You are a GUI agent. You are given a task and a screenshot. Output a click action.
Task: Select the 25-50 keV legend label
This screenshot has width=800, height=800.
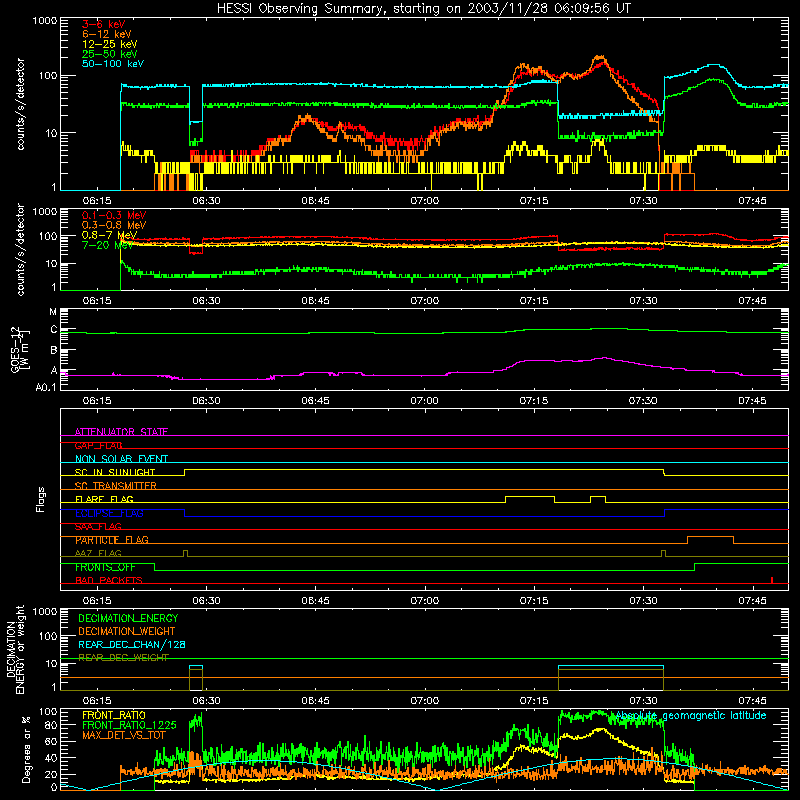point(110,54)
